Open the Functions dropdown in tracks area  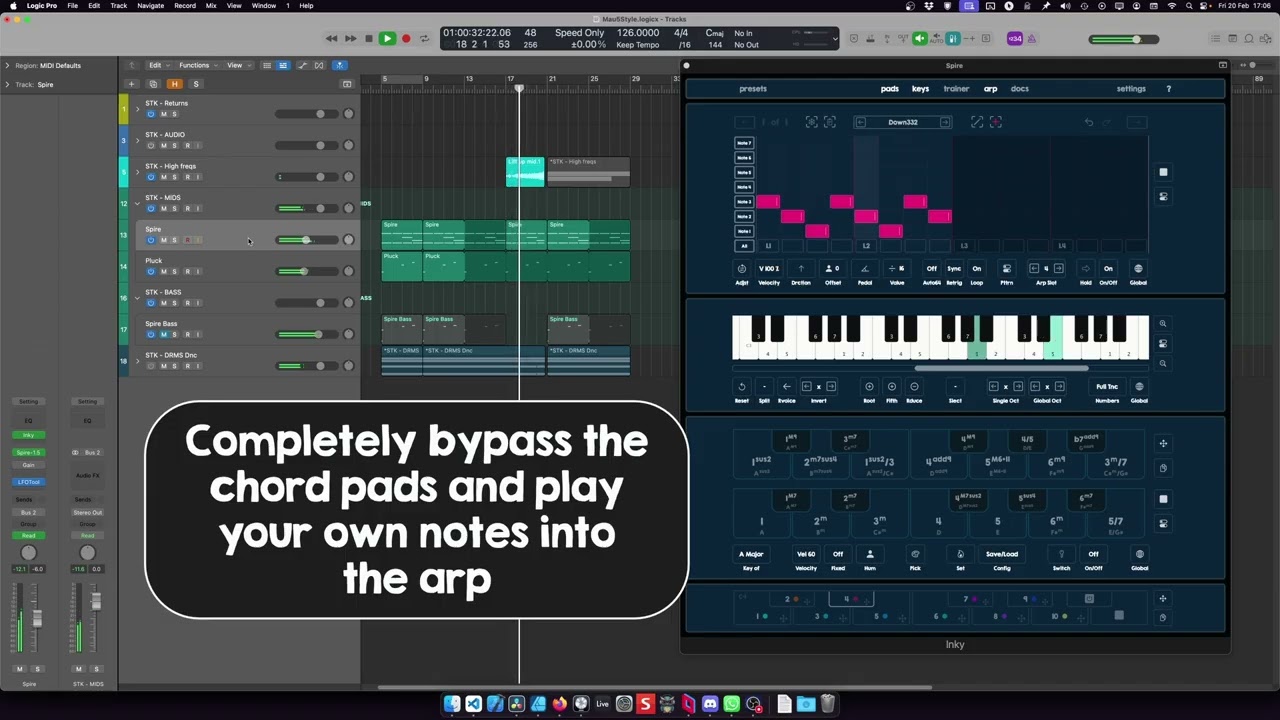(x=197, y=66)
